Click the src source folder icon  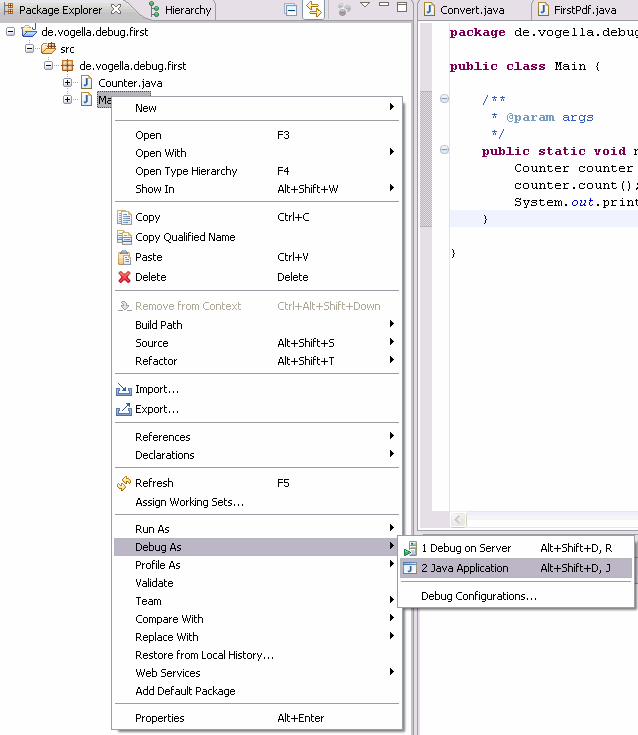pos(48,48)
